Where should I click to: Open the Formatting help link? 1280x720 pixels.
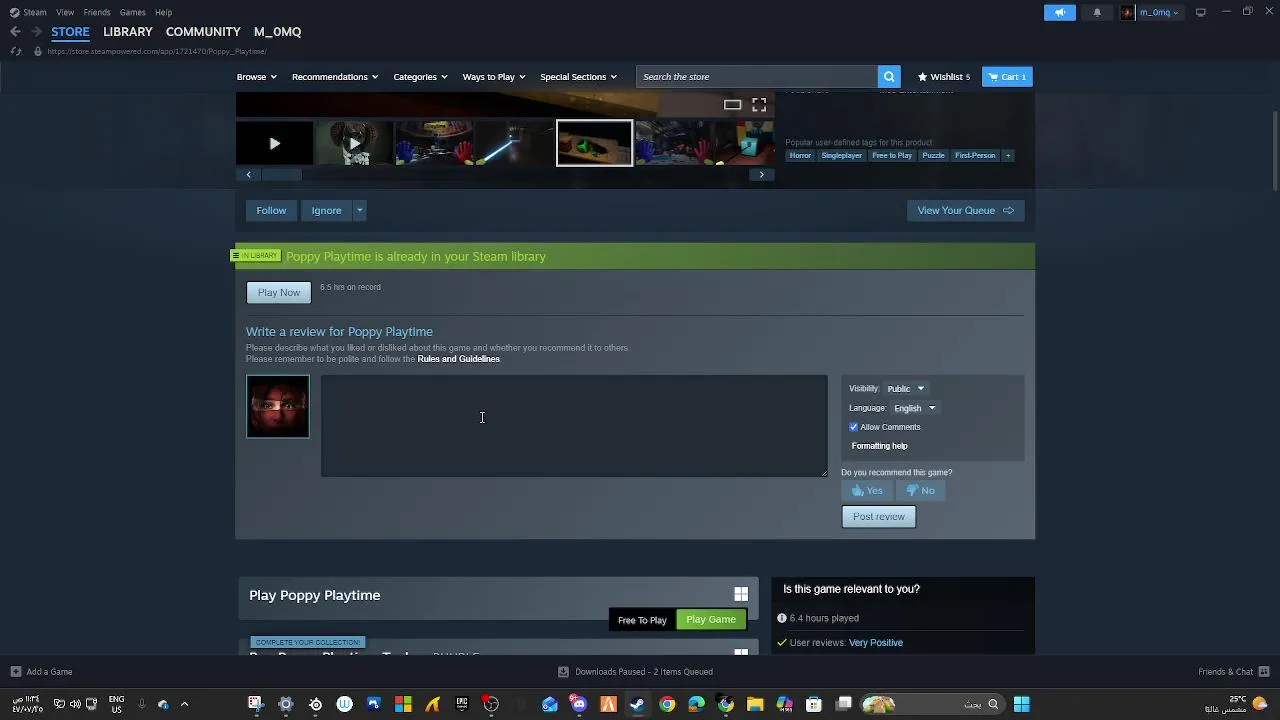click(x=879, y=446)
